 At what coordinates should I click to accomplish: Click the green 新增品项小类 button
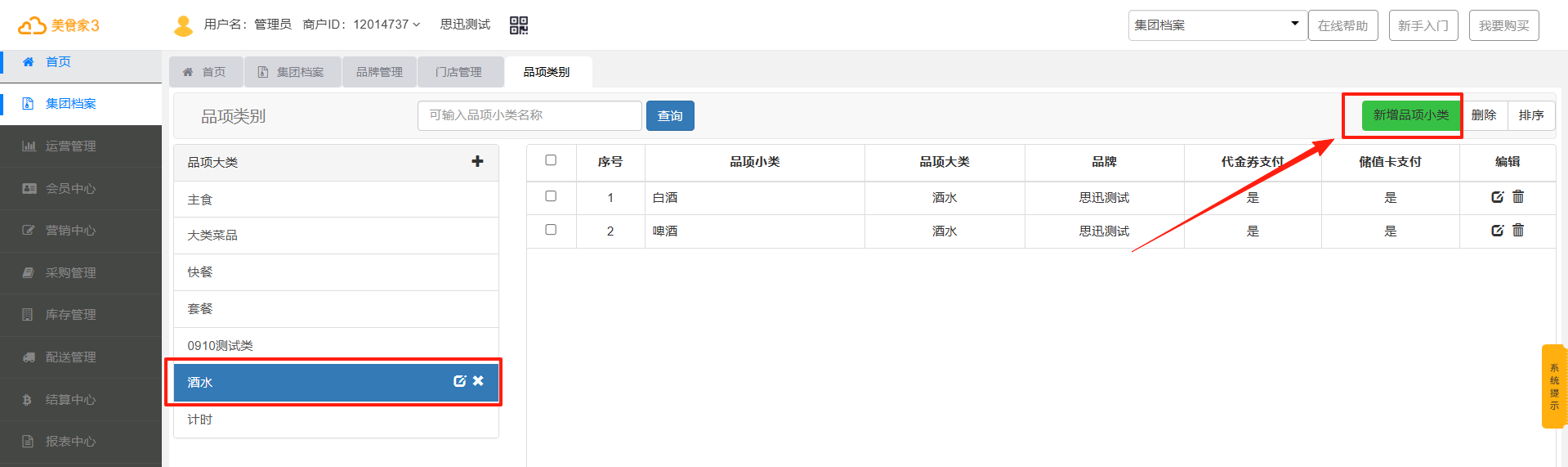[x=1410, y=115]
